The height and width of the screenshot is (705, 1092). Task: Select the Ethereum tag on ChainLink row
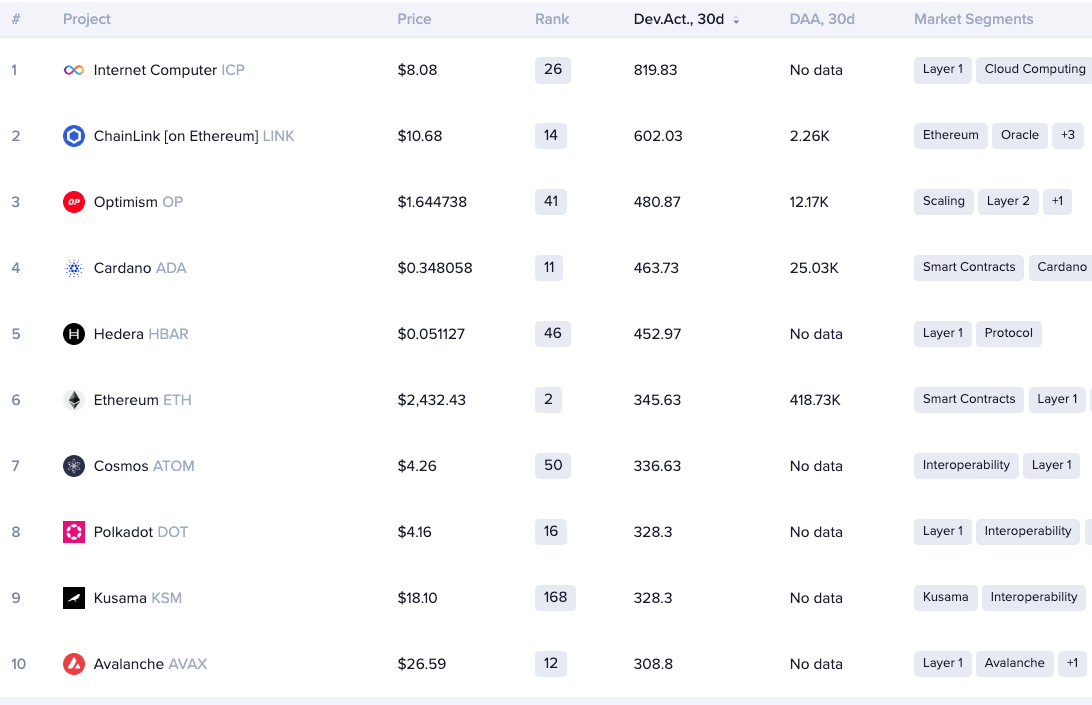coord(951,135)
